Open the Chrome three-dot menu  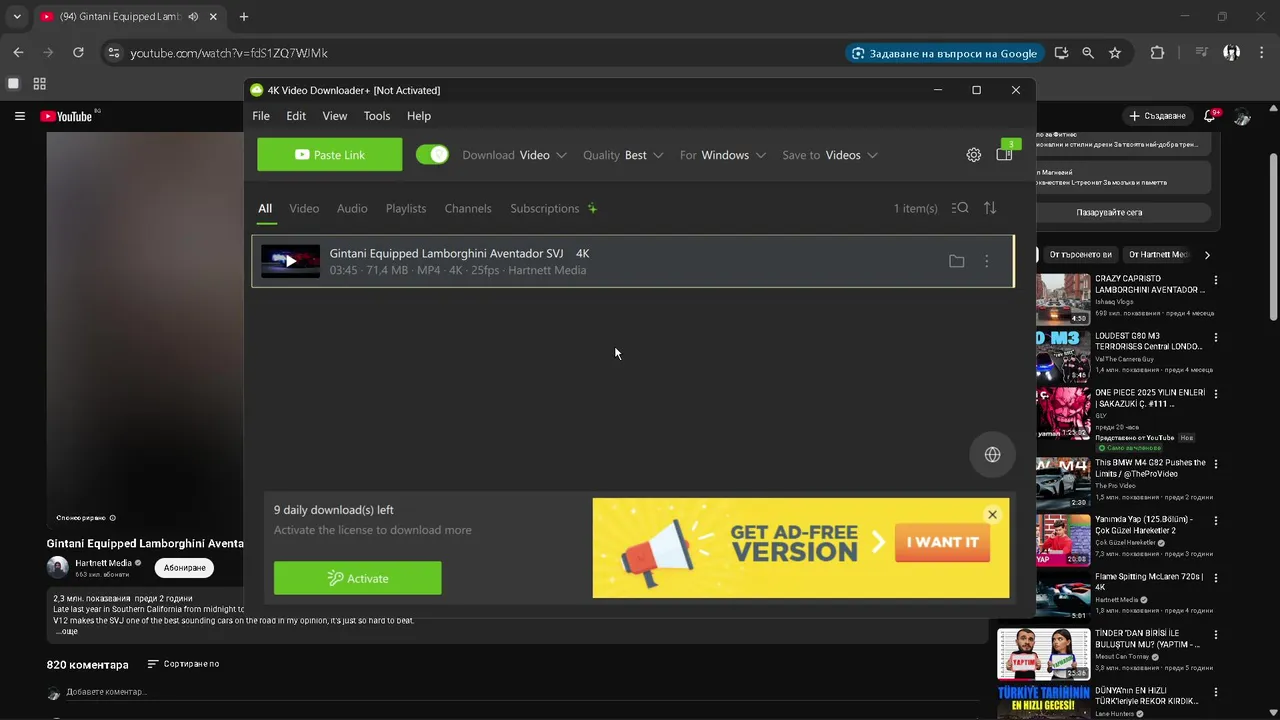tap(1261, 53)
